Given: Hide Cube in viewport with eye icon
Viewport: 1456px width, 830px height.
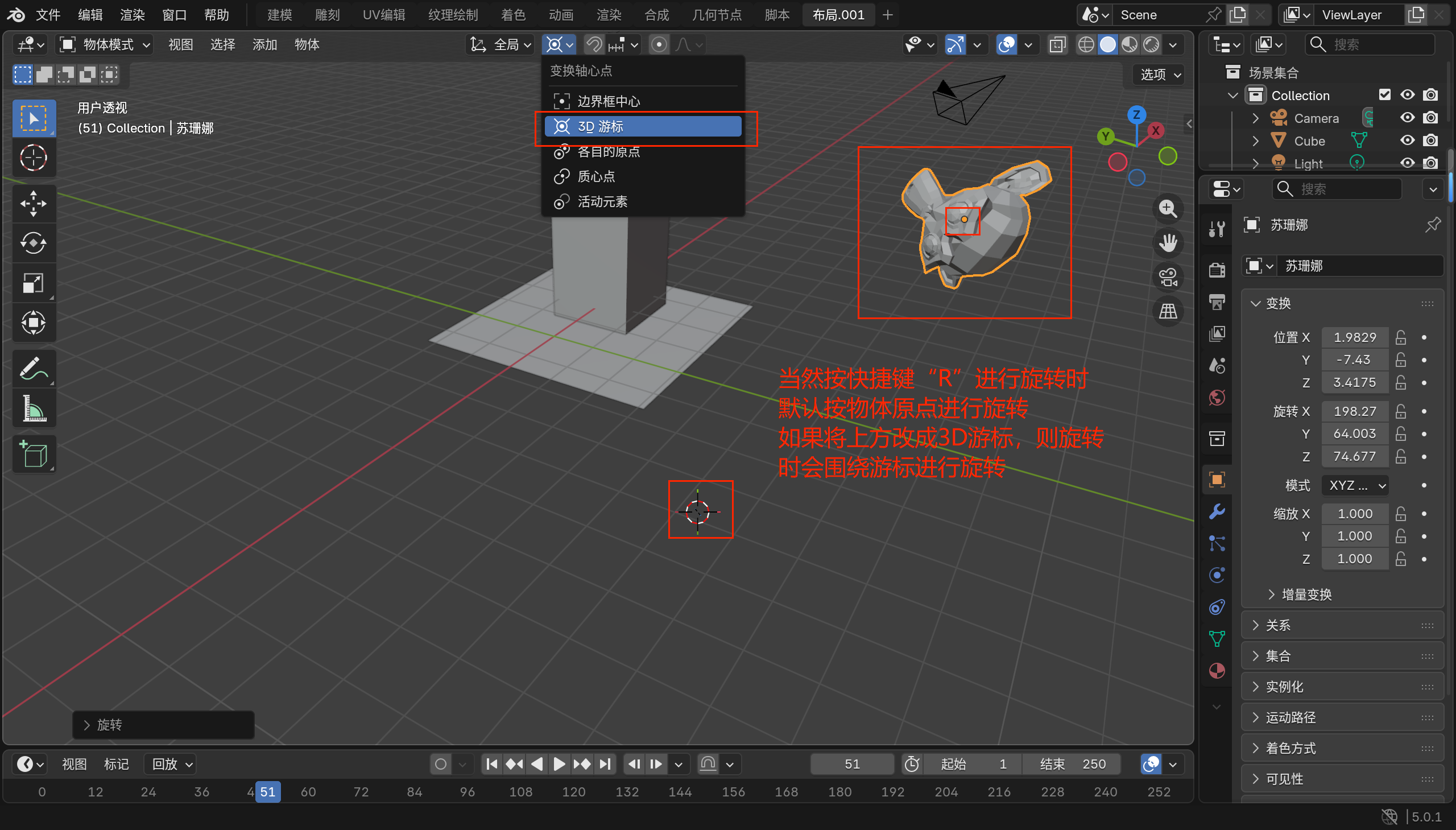Looking at the screenshot, I should click(x=1407, y=141).
